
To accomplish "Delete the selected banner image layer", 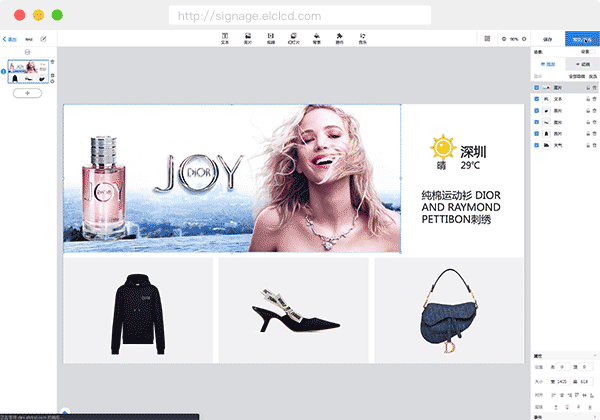I will pyautogui.click(x=595, y=88).
